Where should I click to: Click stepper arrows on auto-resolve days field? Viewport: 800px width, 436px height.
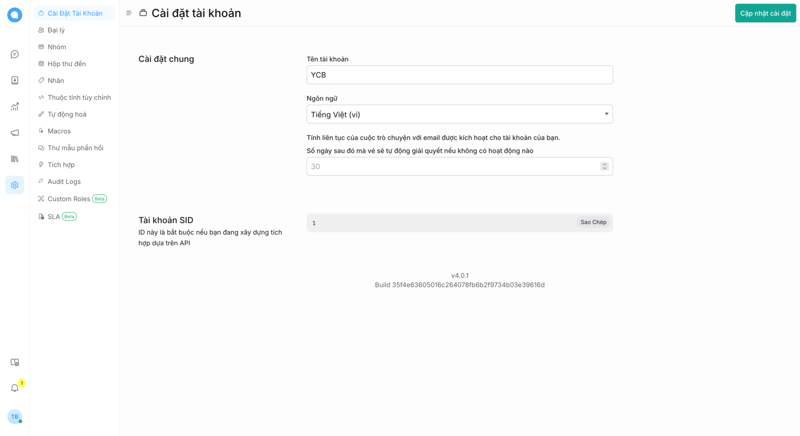(x=604, y=166)
